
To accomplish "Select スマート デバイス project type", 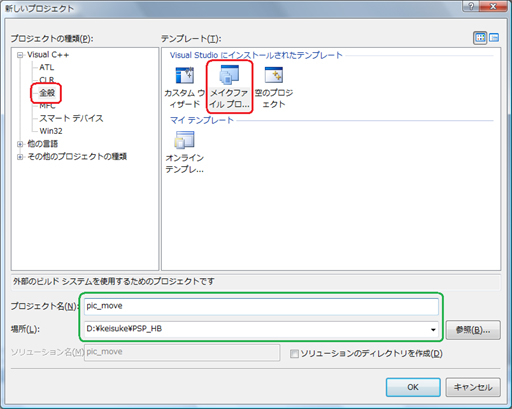I will [x=71, y=118].
